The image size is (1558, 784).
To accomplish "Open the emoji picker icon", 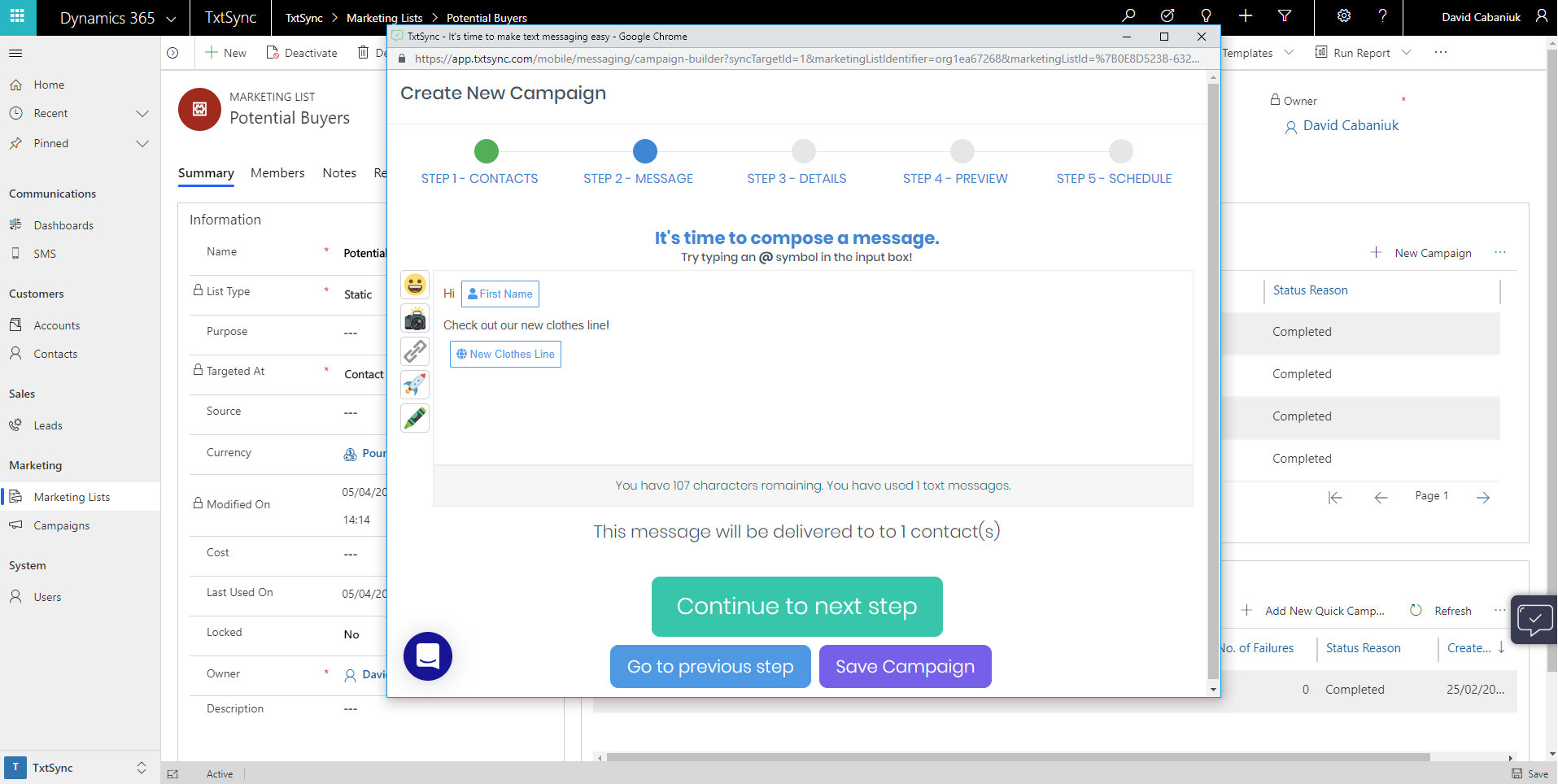I will 415,285.
